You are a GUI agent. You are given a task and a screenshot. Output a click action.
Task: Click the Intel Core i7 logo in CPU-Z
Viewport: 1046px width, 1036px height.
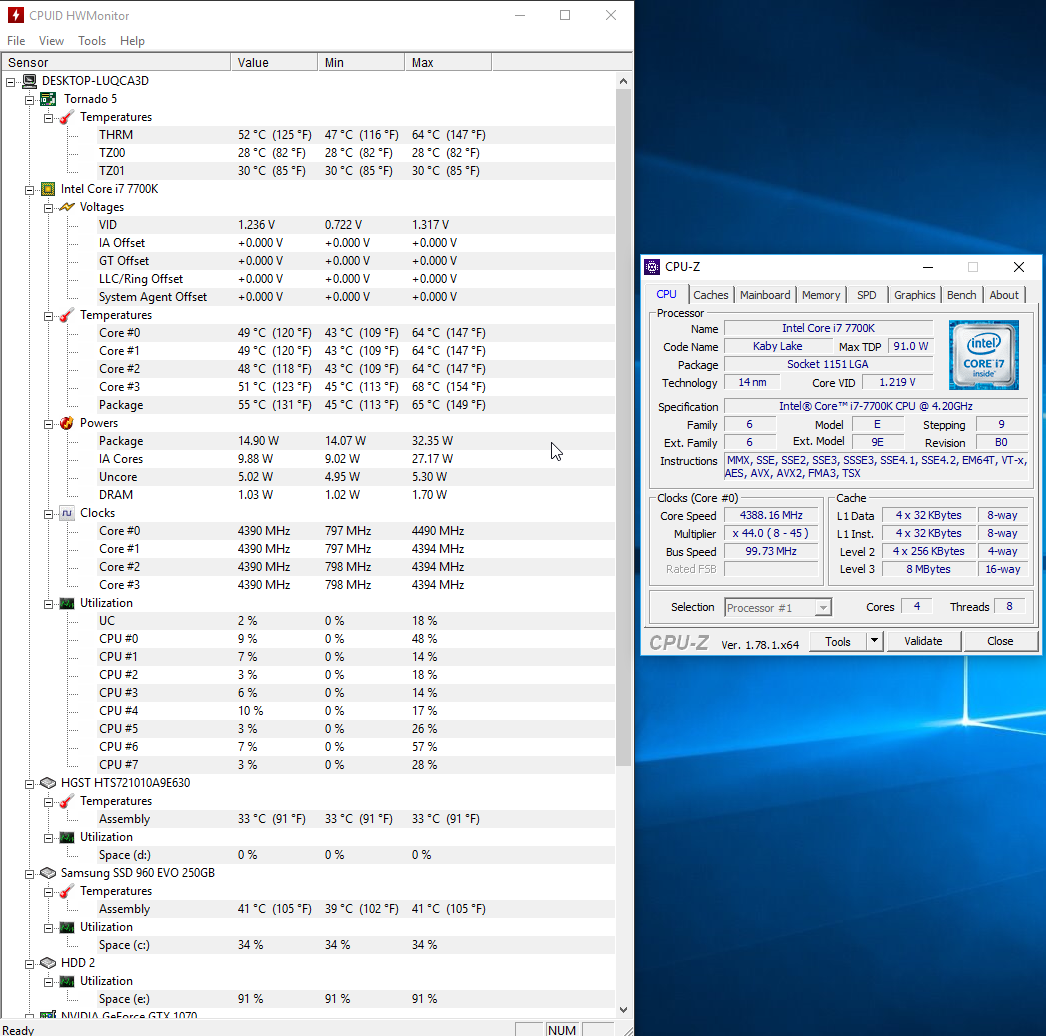tap(983, 355)
